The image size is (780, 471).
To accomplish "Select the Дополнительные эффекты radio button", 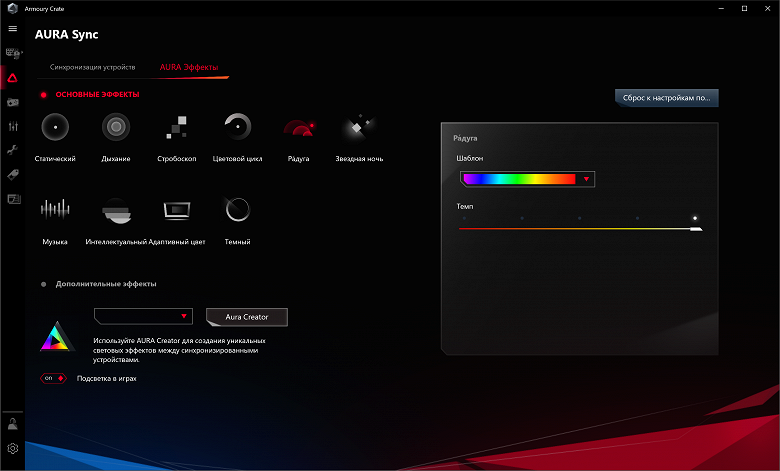I will pos(44,284).
